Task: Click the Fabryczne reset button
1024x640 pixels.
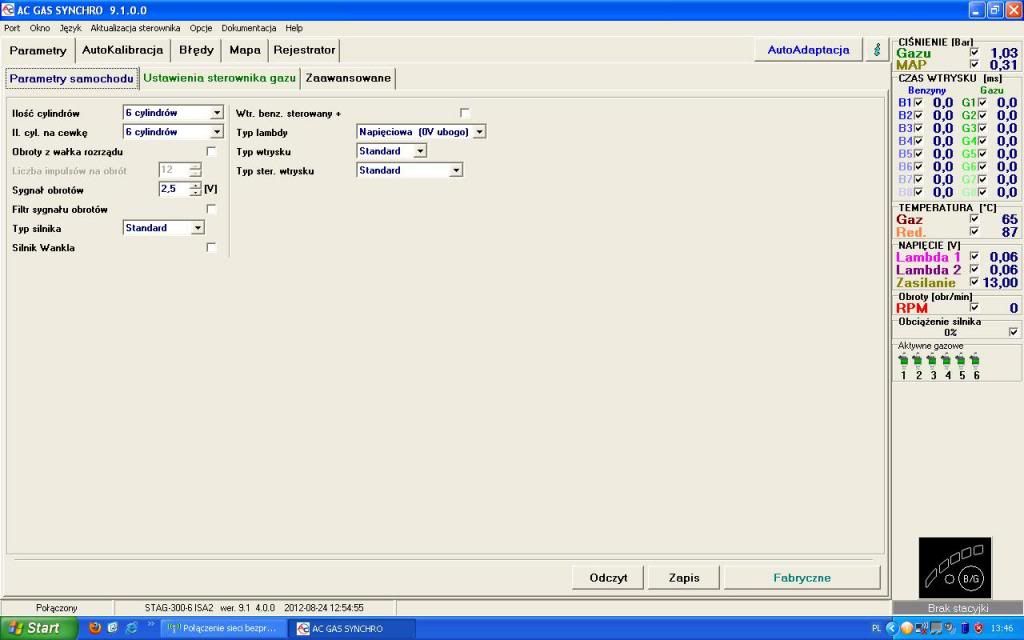Action: point(802,577)
